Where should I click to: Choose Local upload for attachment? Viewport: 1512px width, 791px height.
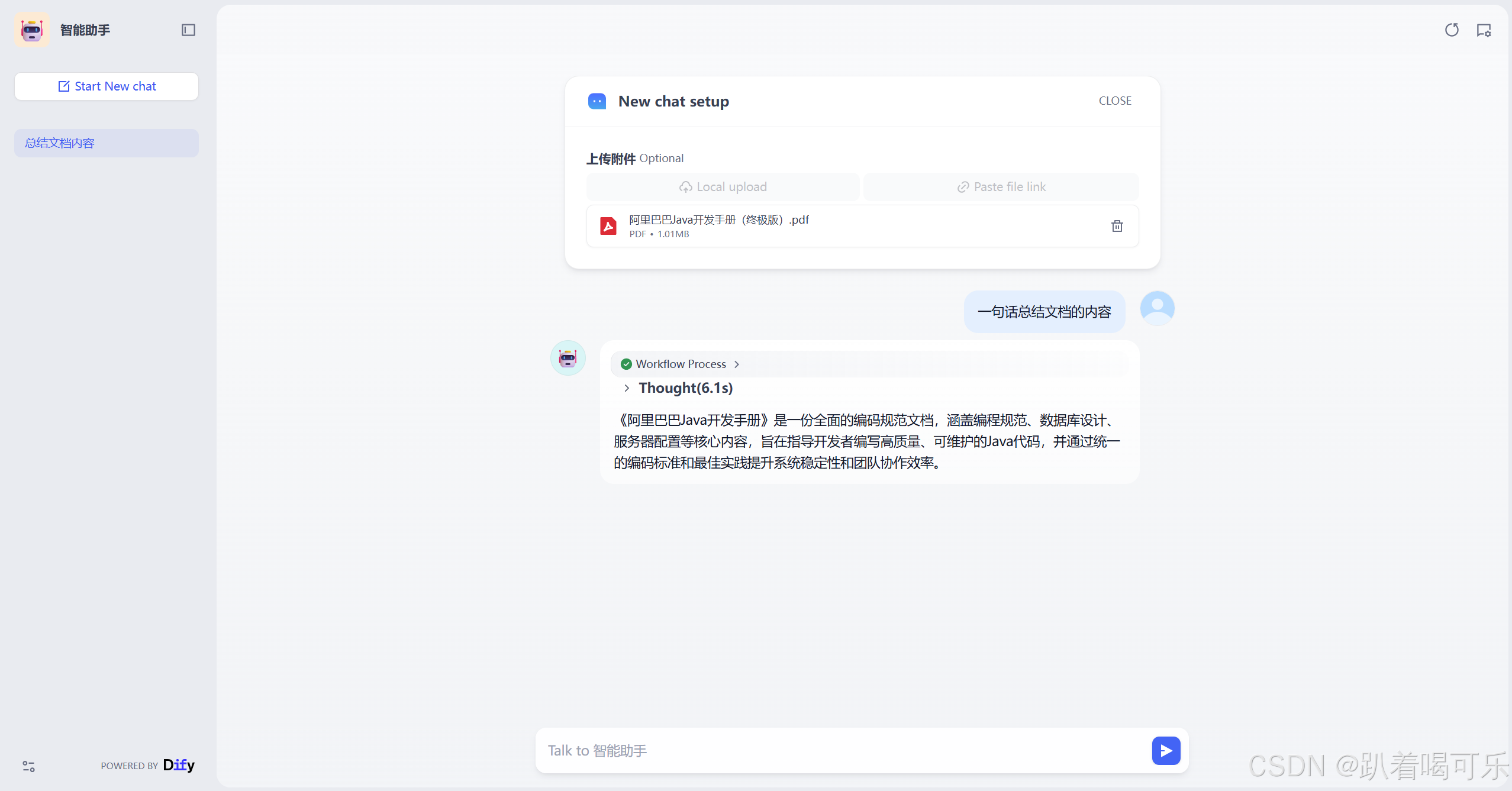pos(723,187)
